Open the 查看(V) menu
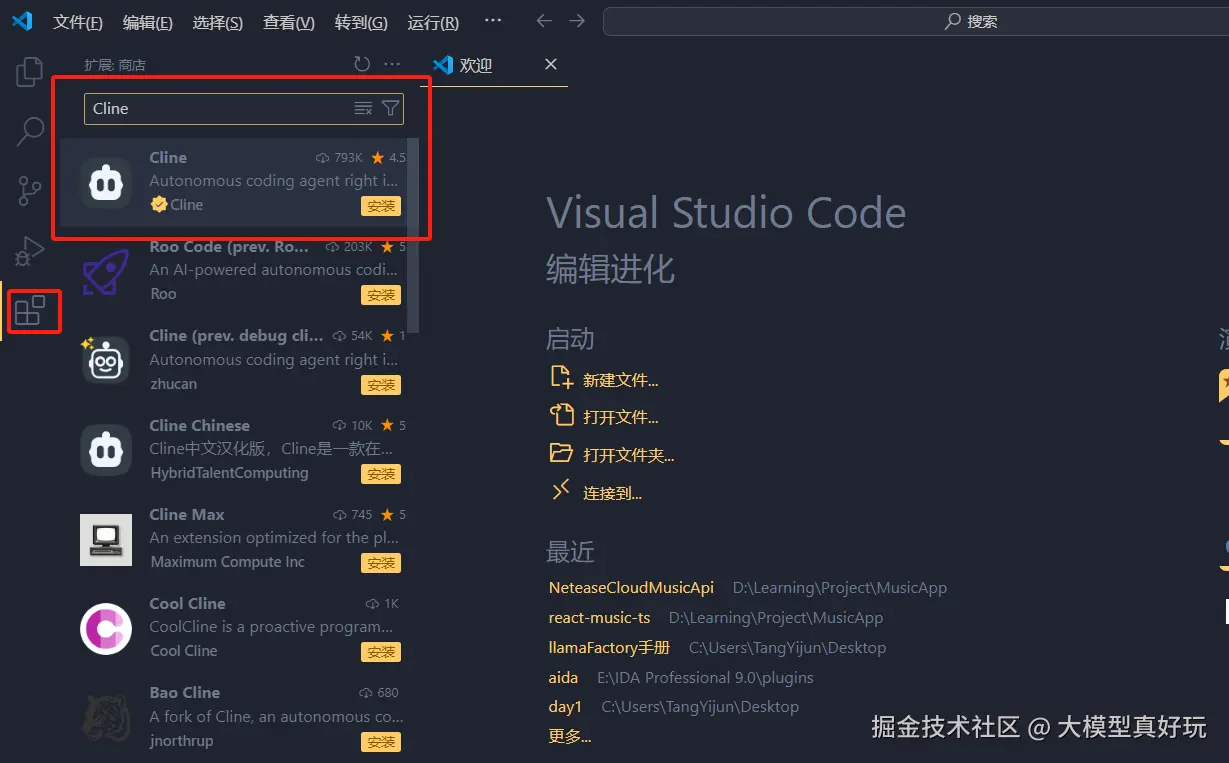The height and width of the screenshot is (763, 1229). coord(288,22)
